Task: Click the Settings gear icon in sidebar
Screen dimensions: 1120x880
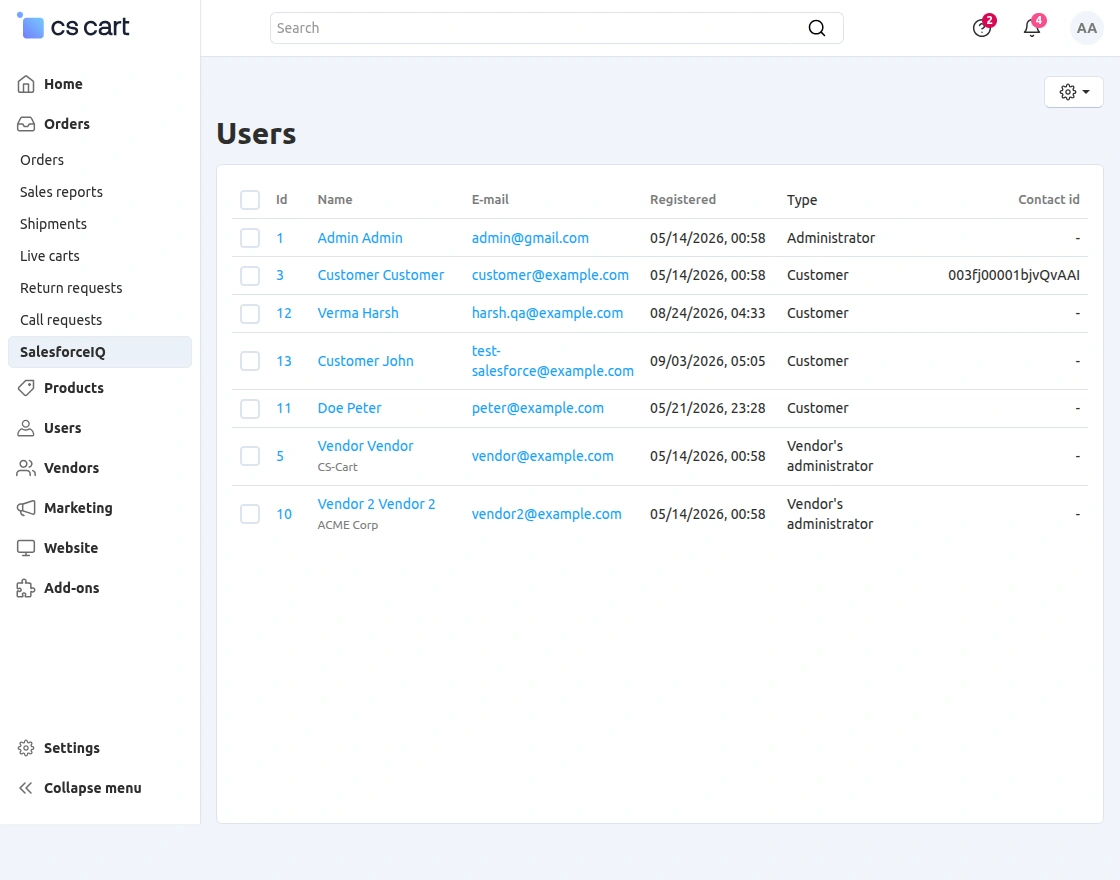Action: [x=26, y=748]
